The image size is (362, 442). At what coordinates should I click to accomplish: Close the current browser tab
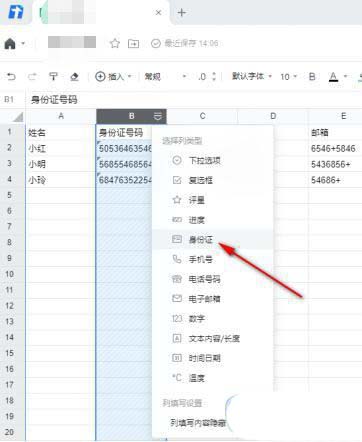pos(158,13)
